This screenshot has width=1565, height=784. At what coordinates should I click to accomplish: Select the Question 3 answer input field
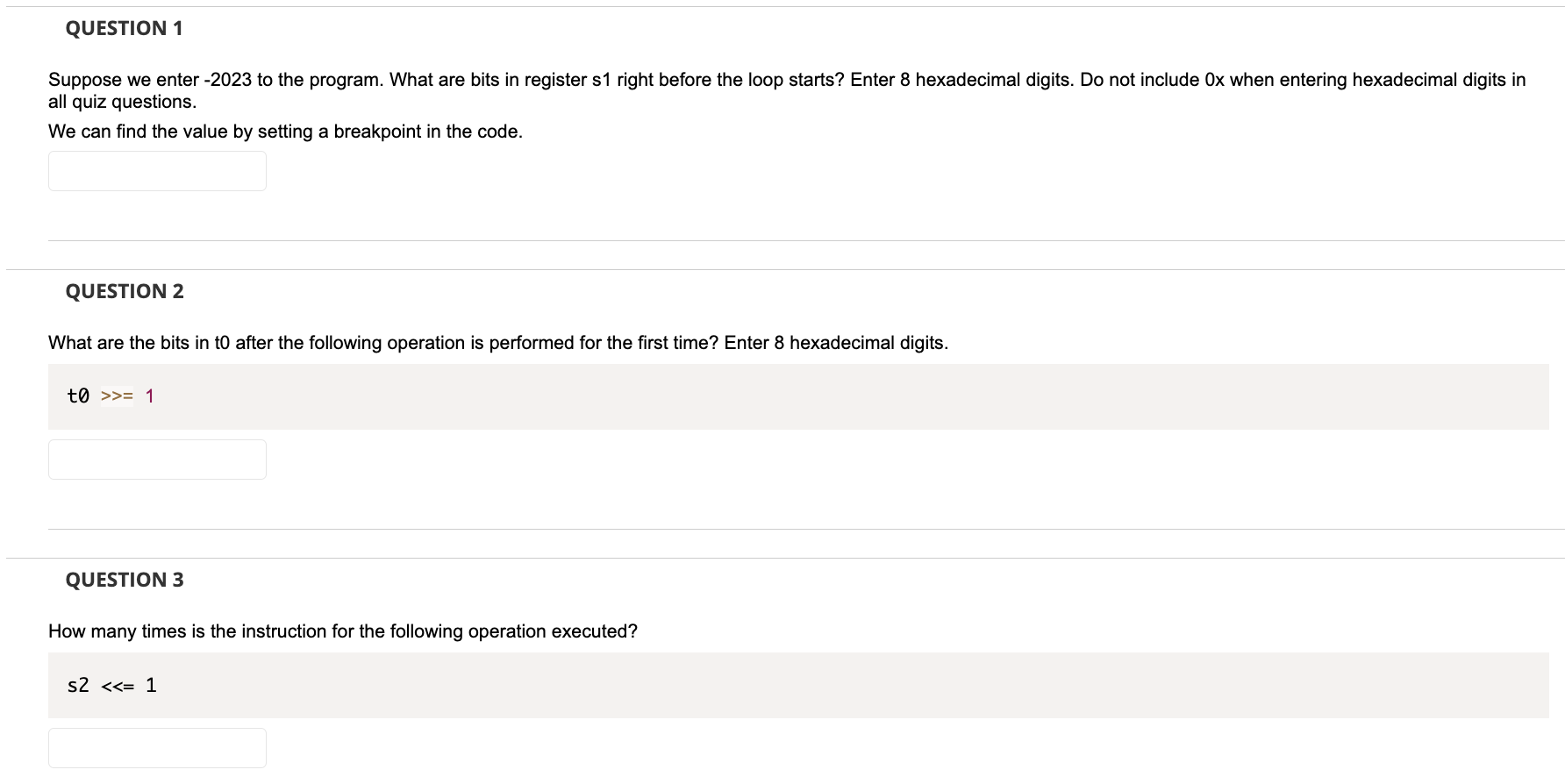pyautogui.click(x=157, y=748)
